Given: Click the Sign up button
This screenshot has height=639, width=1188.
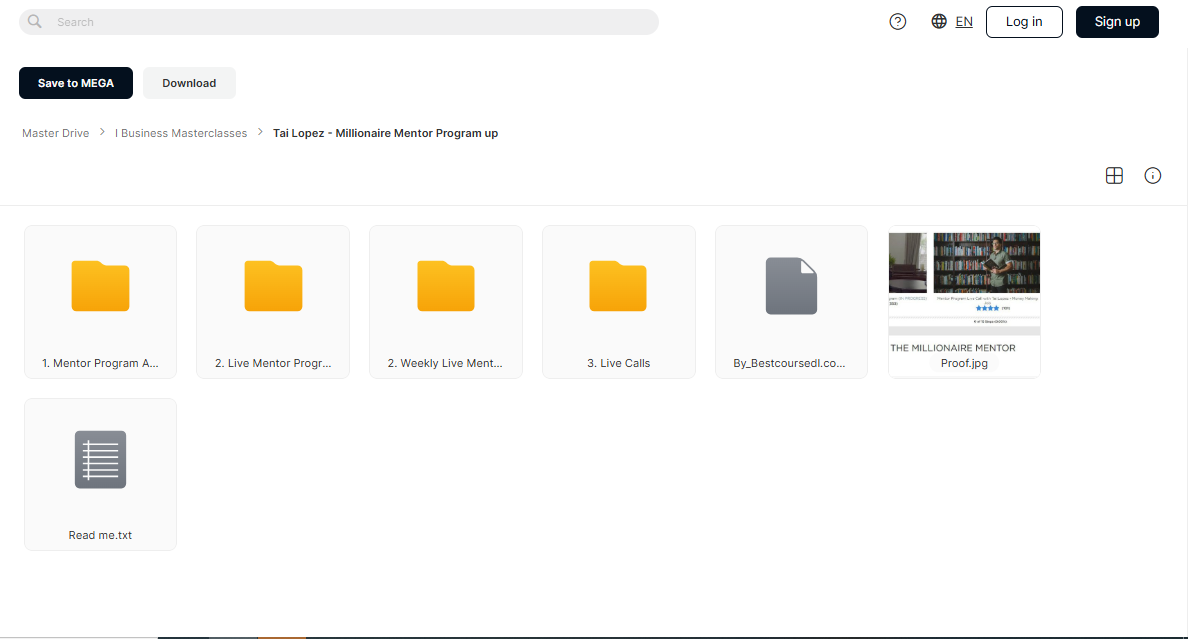Looking at the screenshot, I should (1117, 22).
